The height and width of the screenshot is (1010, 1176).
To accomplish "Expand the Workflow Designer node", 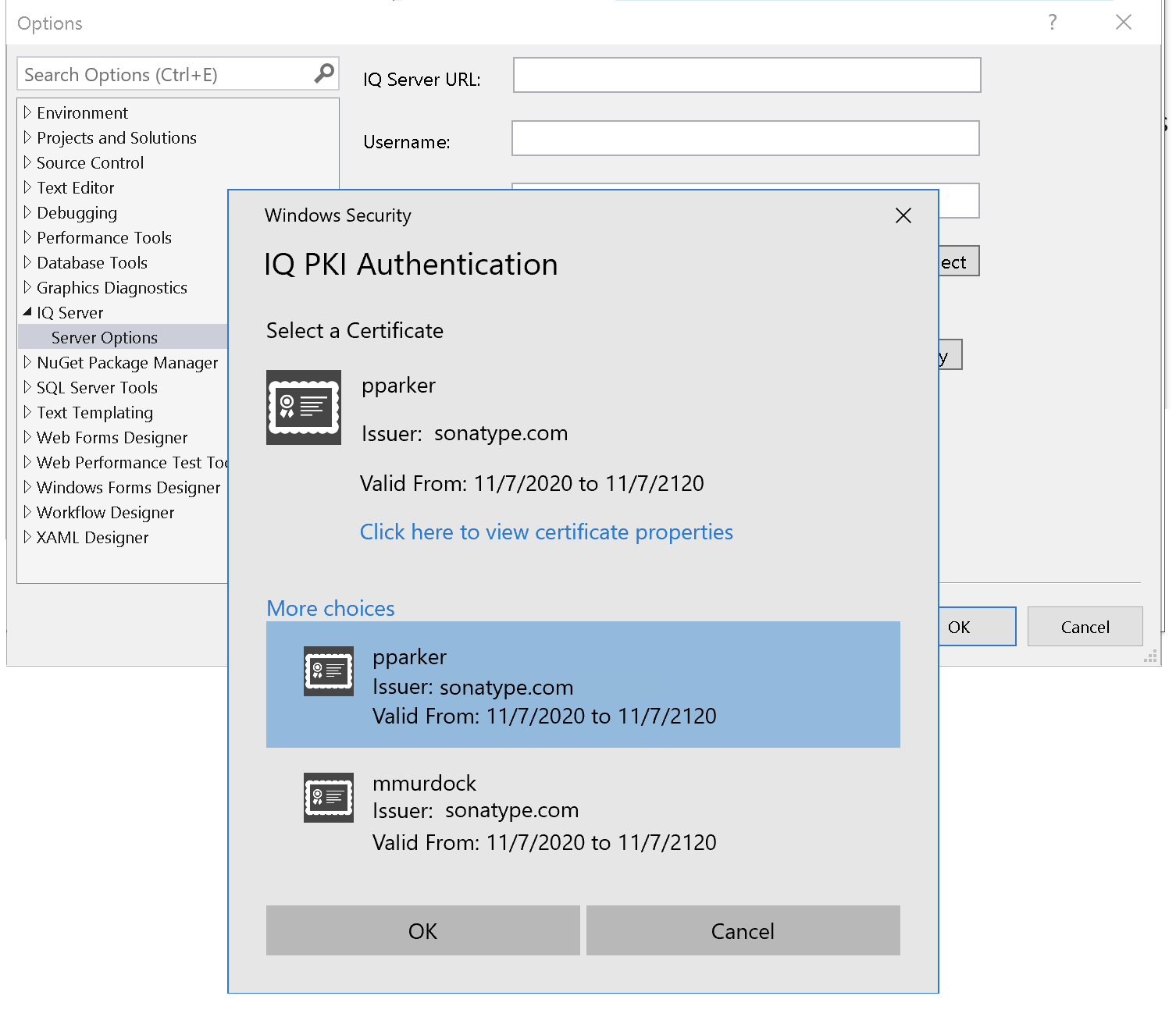I will [27, 512].
